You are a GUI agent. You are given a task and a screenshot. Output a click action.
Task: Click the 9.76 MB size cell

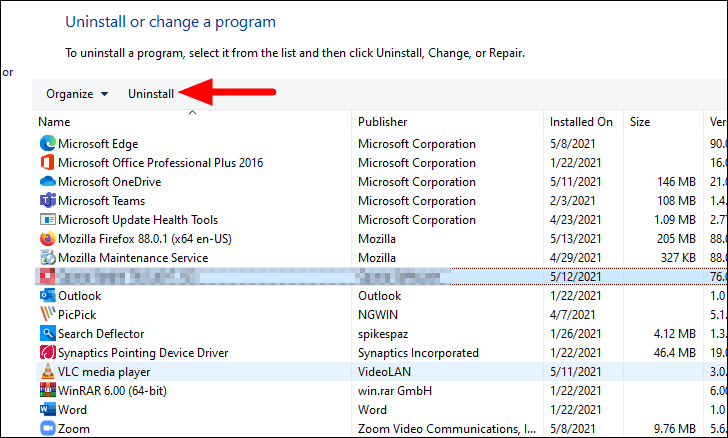(675, 429)
